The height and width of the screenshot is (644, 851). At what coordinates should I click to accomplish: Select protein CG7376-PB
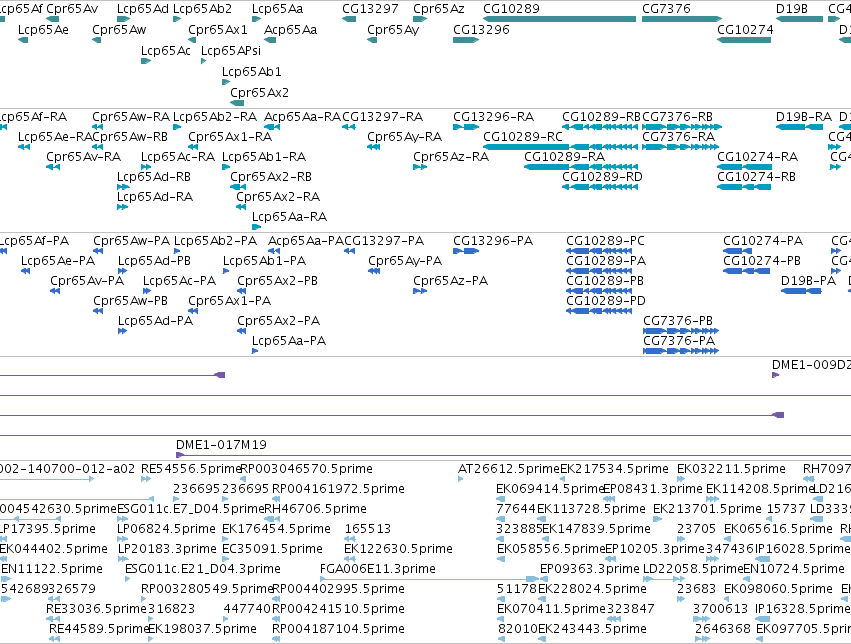click(x=681, y=330)
